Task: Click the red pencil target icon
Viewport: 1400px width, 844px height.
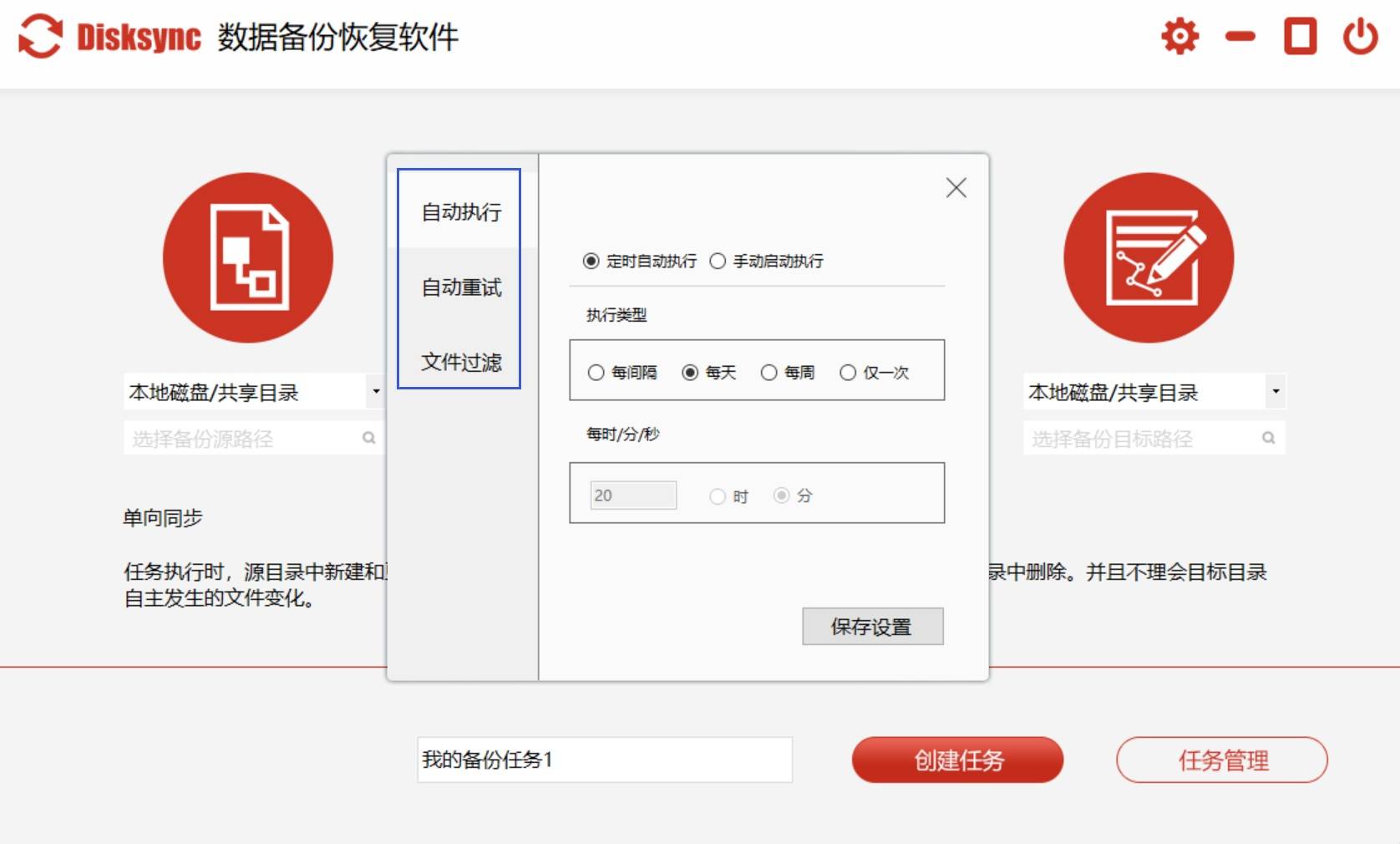Action: click(1149, 257)
